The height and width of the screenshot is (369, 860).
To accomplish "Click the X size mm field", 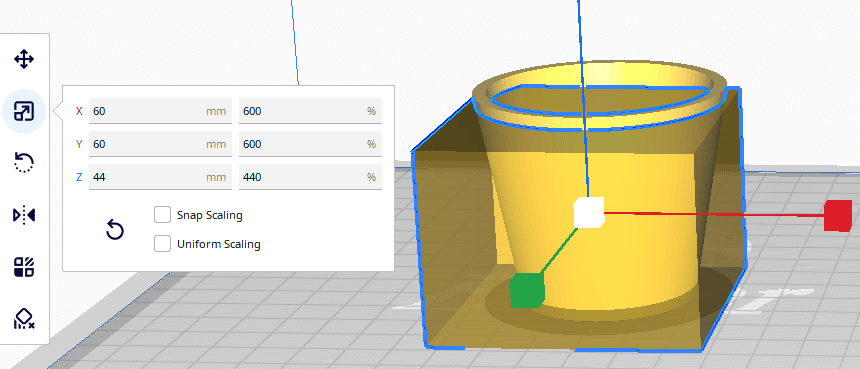I will 160,111.
